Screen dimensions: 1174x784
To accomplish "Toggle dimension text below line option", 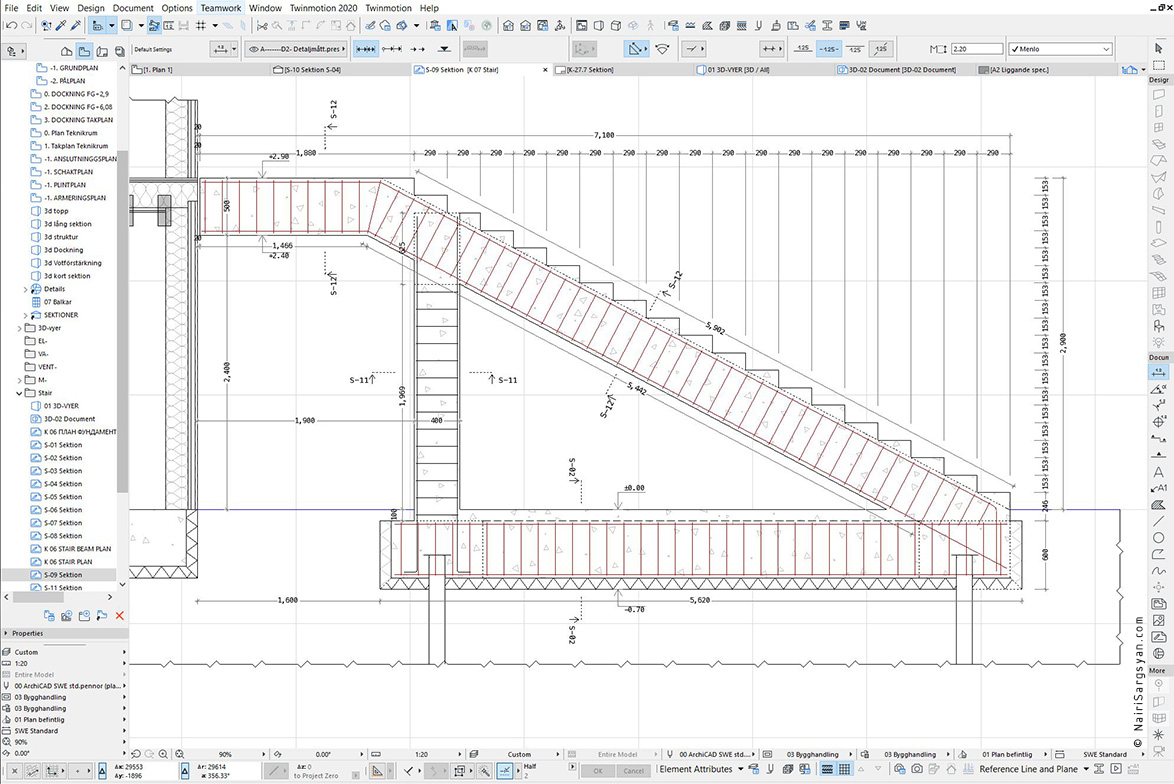I will (x=855, y=49).
